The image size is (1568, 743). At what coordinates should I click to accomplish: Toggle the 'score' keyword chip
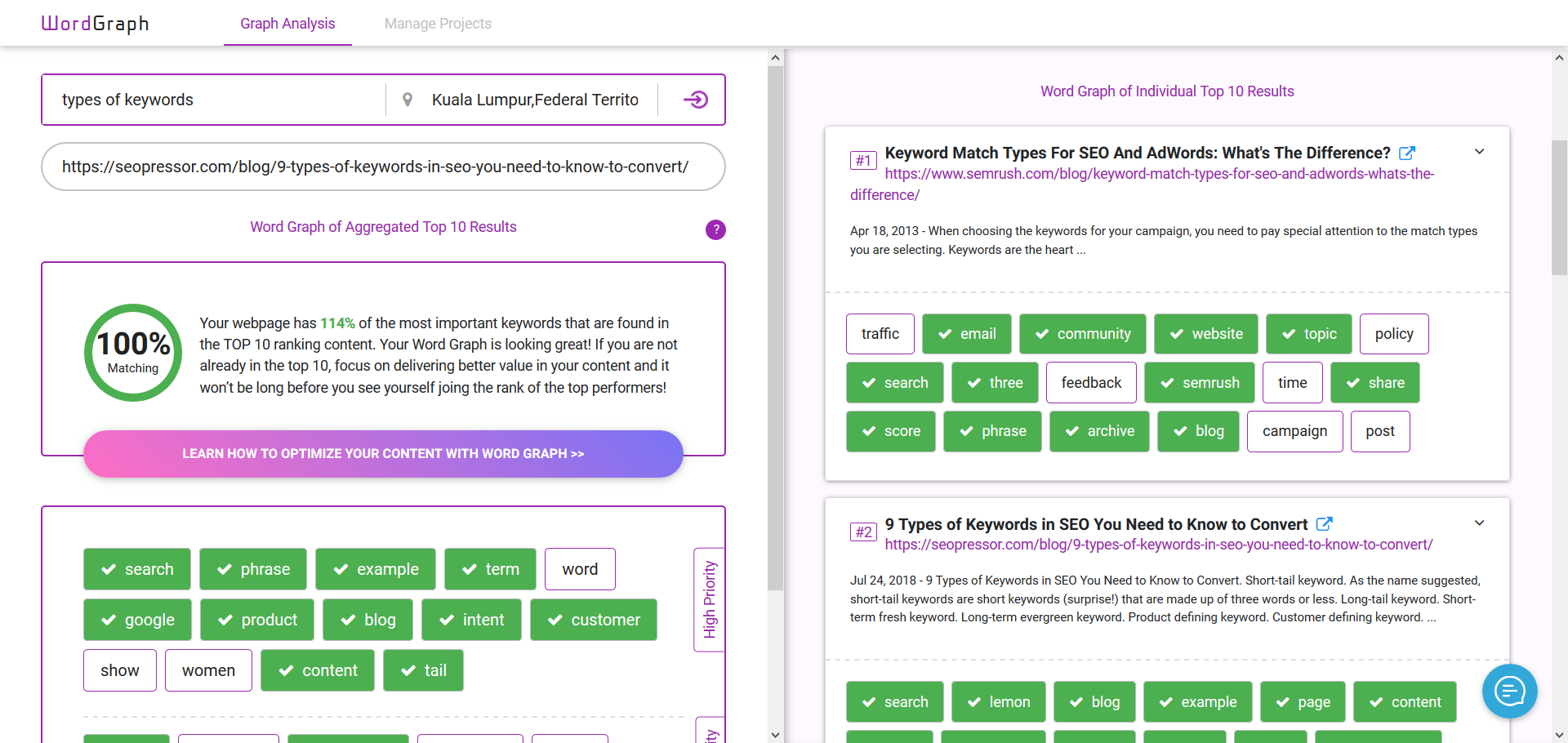point(891,431)
